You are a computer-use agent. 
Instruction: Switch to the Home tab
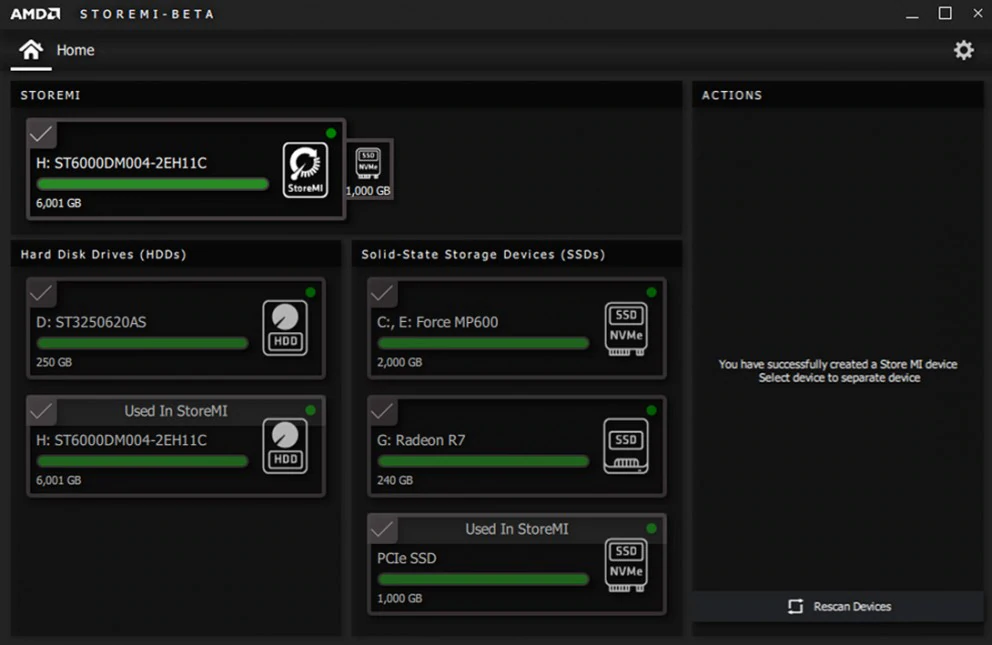(75, 50)
